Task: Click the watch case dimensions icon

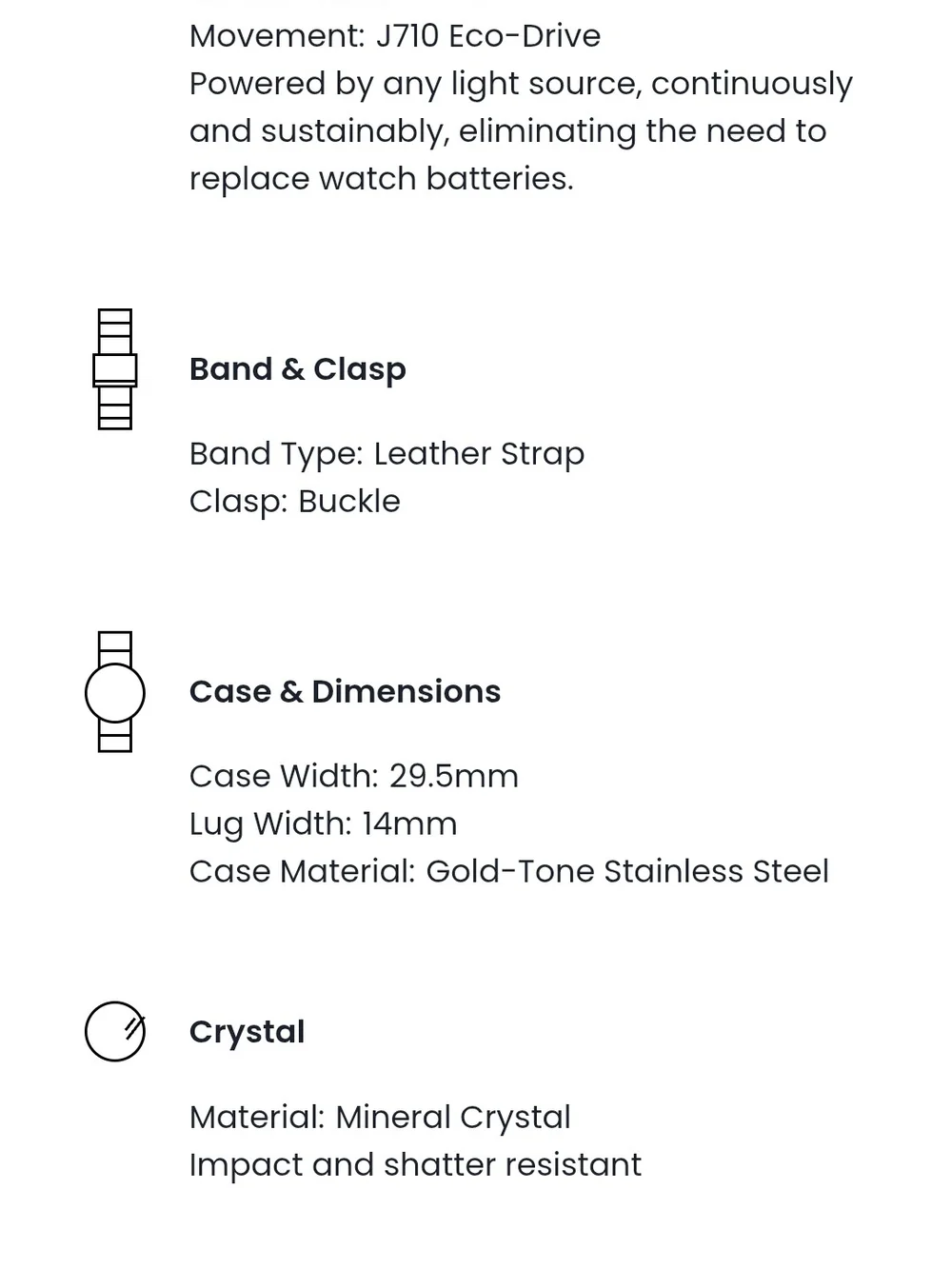Action: pos(114,692)
